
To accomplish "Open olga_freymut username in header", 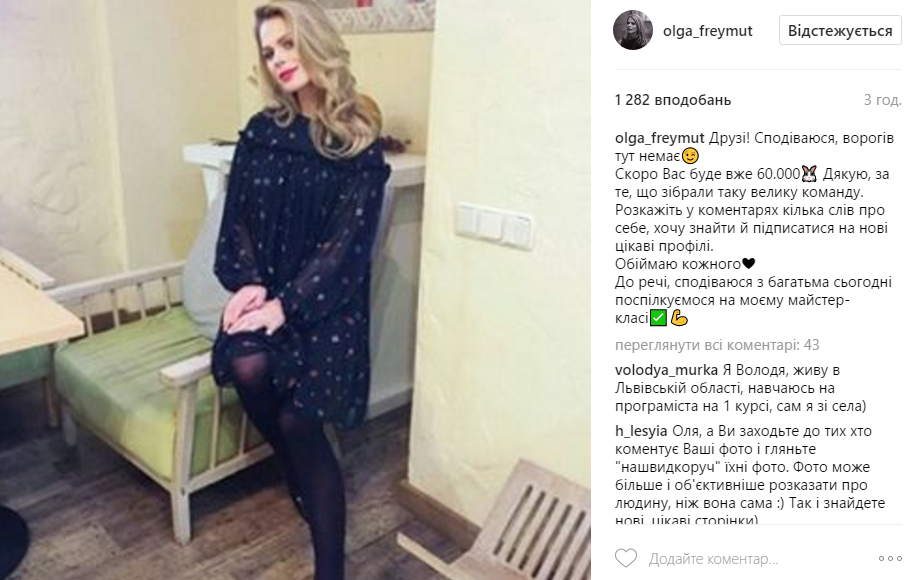I will tap(707, 31).
